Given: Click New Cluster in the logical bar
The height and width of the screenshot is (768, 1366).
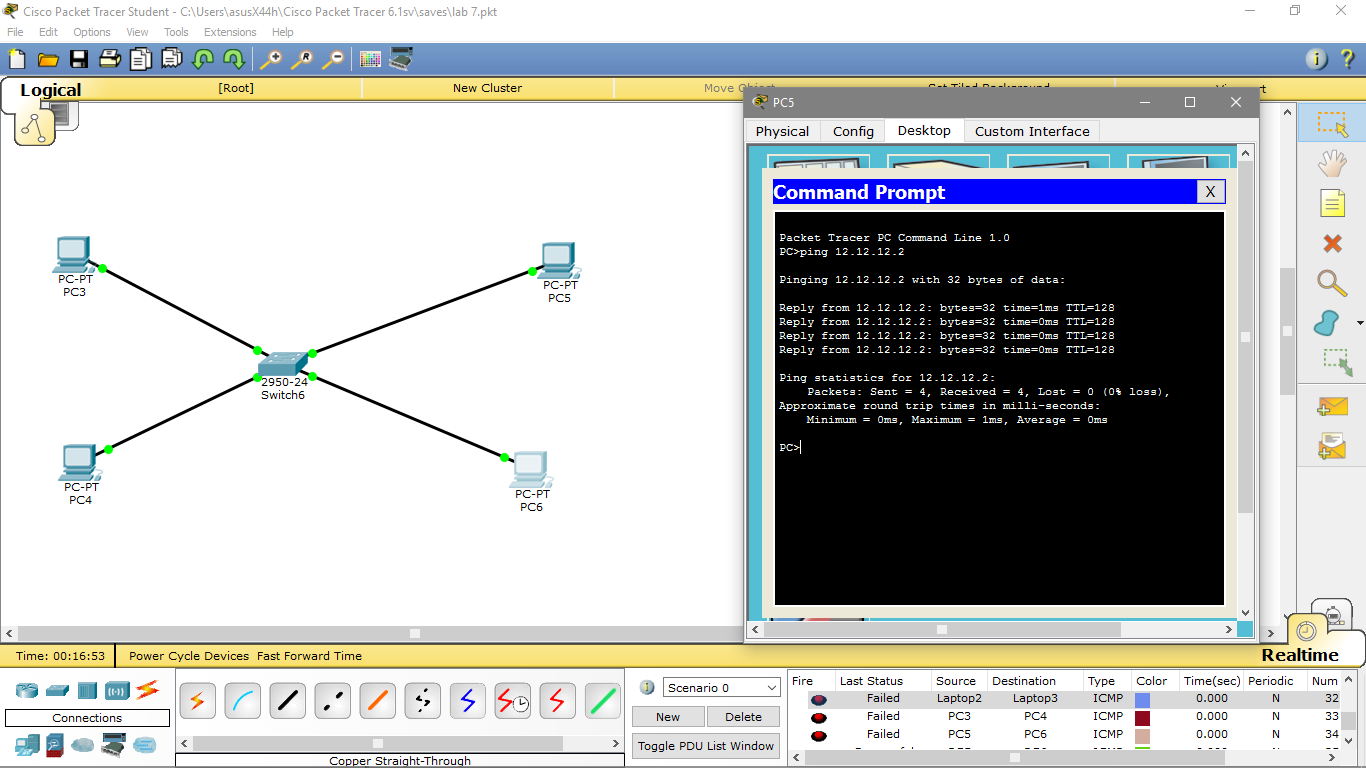Looking at the screenshot, I should [487, 88].
